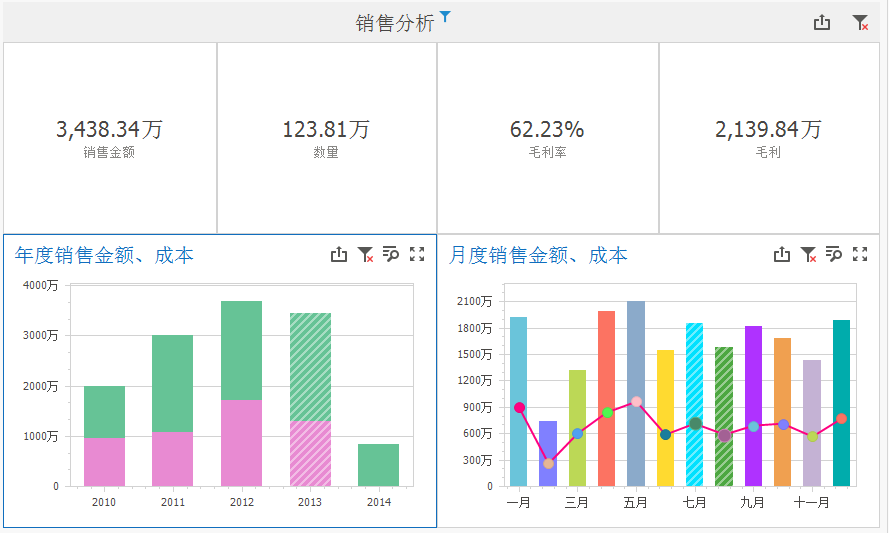889x533 pixels.
Task: Click the 毛利 card showing 2,139.84万
Action: pos(768,138)
